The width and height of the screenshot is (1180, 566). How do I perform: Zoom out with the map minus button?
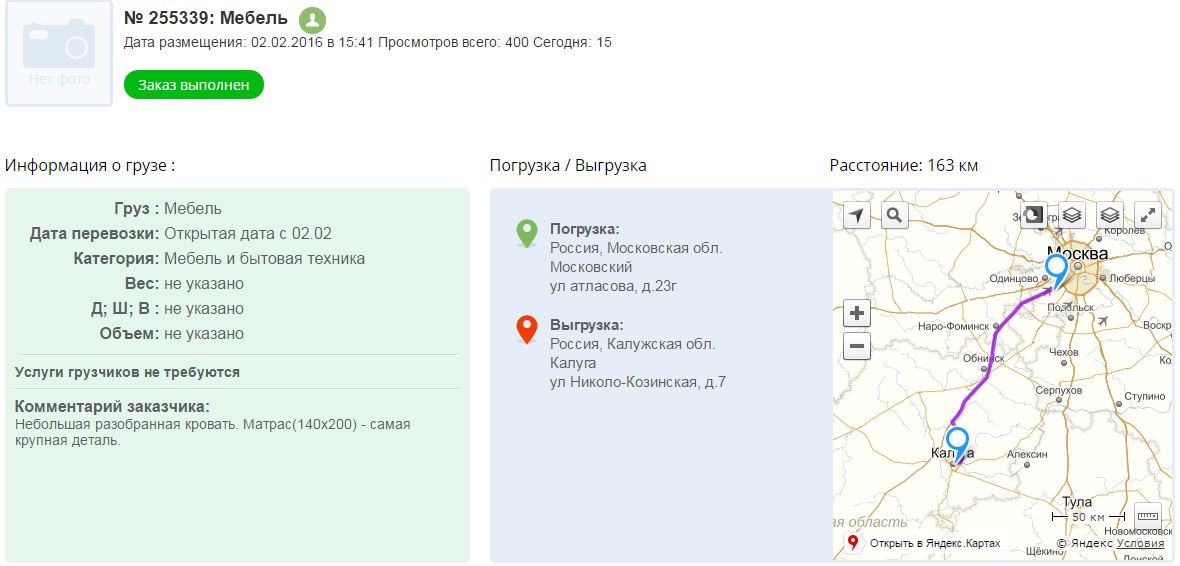tap(857, 347)
